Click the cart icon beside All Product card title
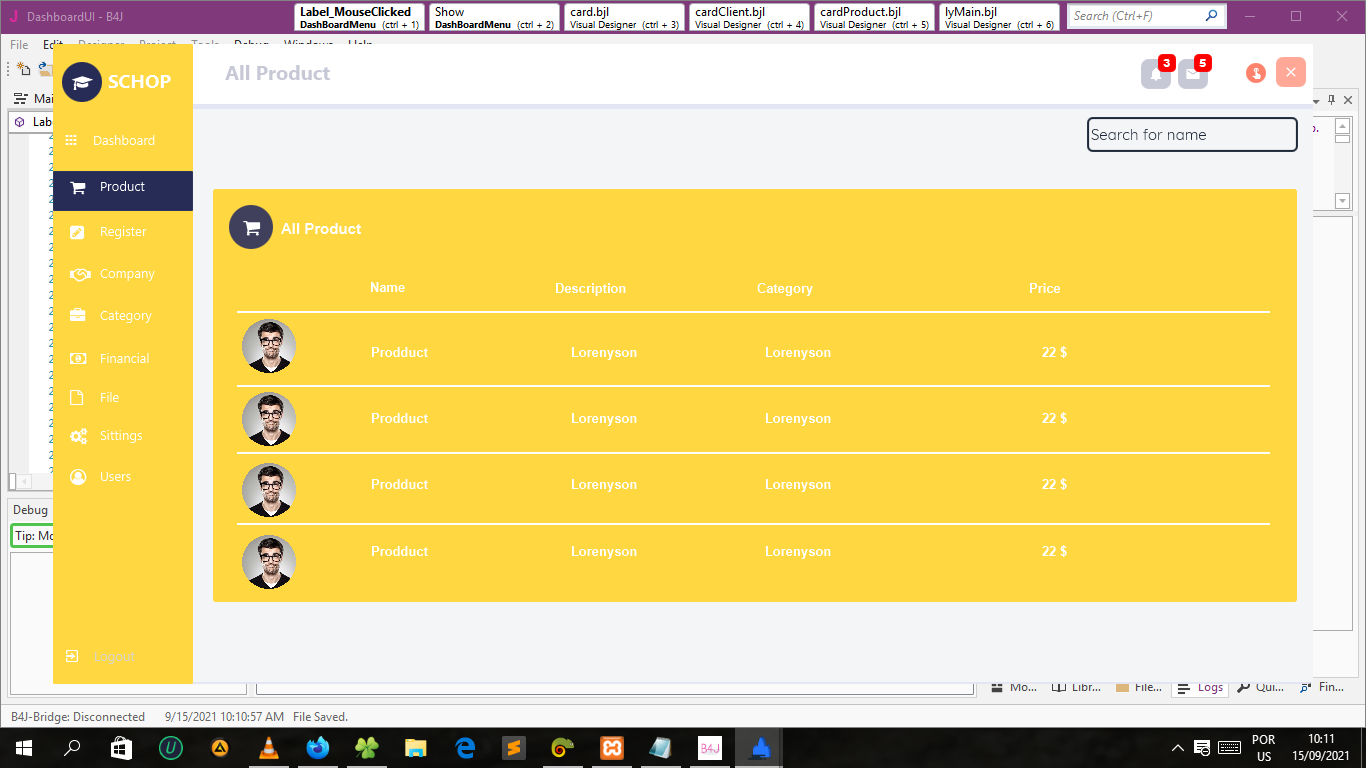This screenshot has height=768, width=1366. tap(251, 227)
